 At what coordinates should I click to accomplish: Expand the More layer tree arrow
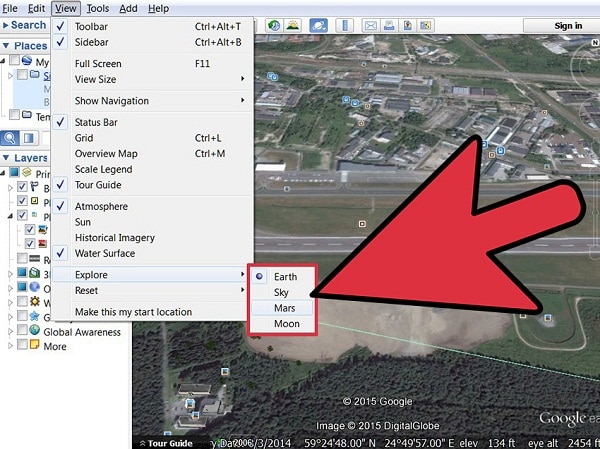click(x=10, y=345)
